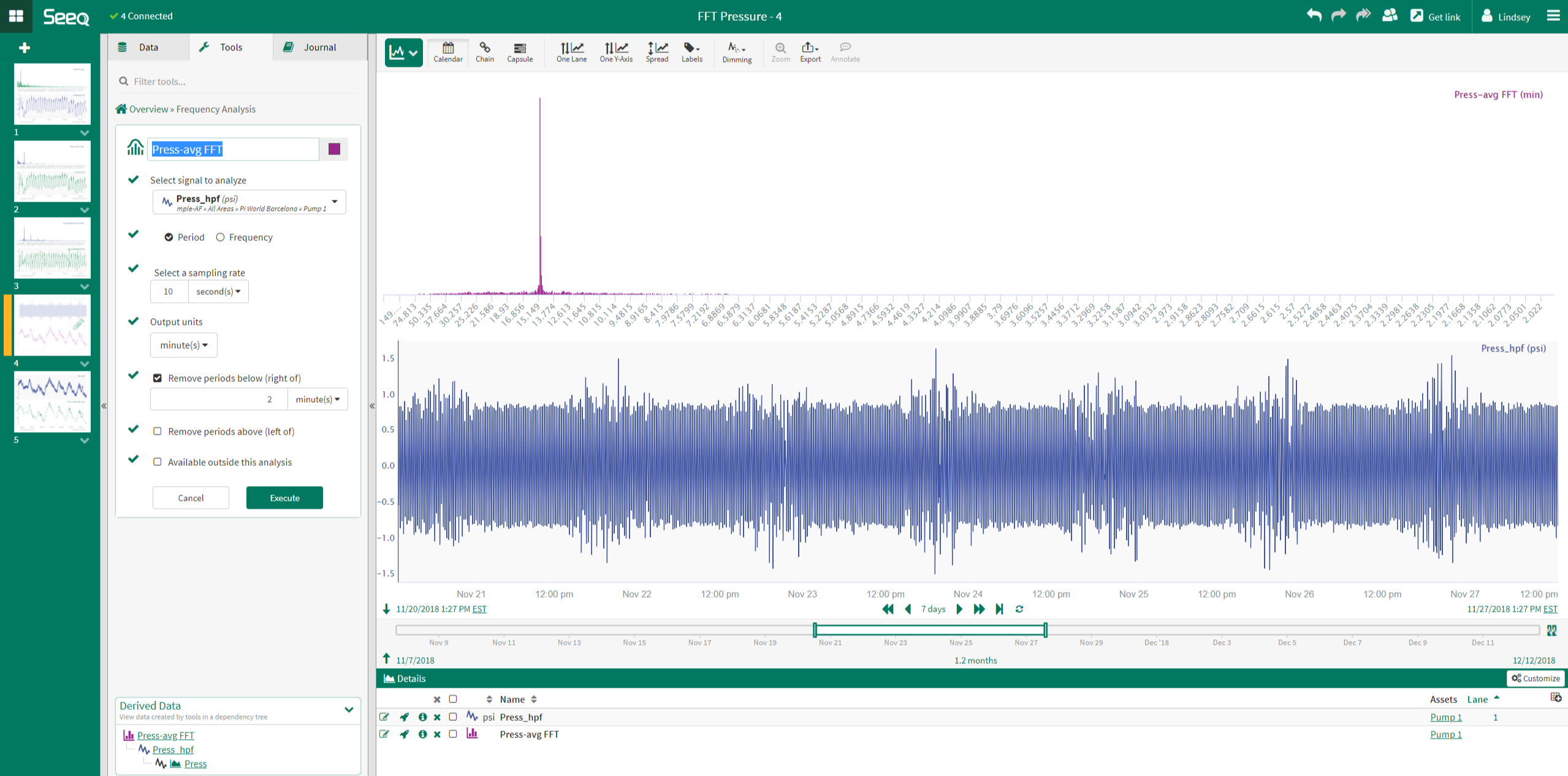Enable Remove periods above checkbox
The width and height of the screenshot is (1568, 776).
click(x=158, y=432)
